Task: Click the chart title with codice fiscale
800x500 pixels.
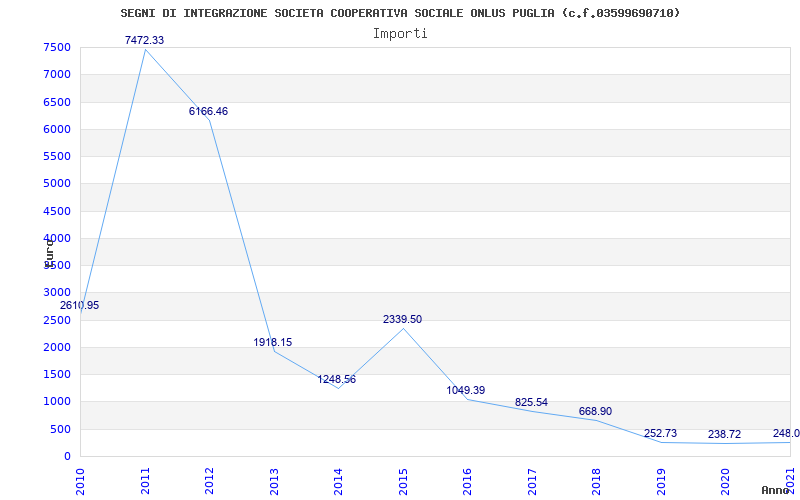Action: (x=400, y=13)
